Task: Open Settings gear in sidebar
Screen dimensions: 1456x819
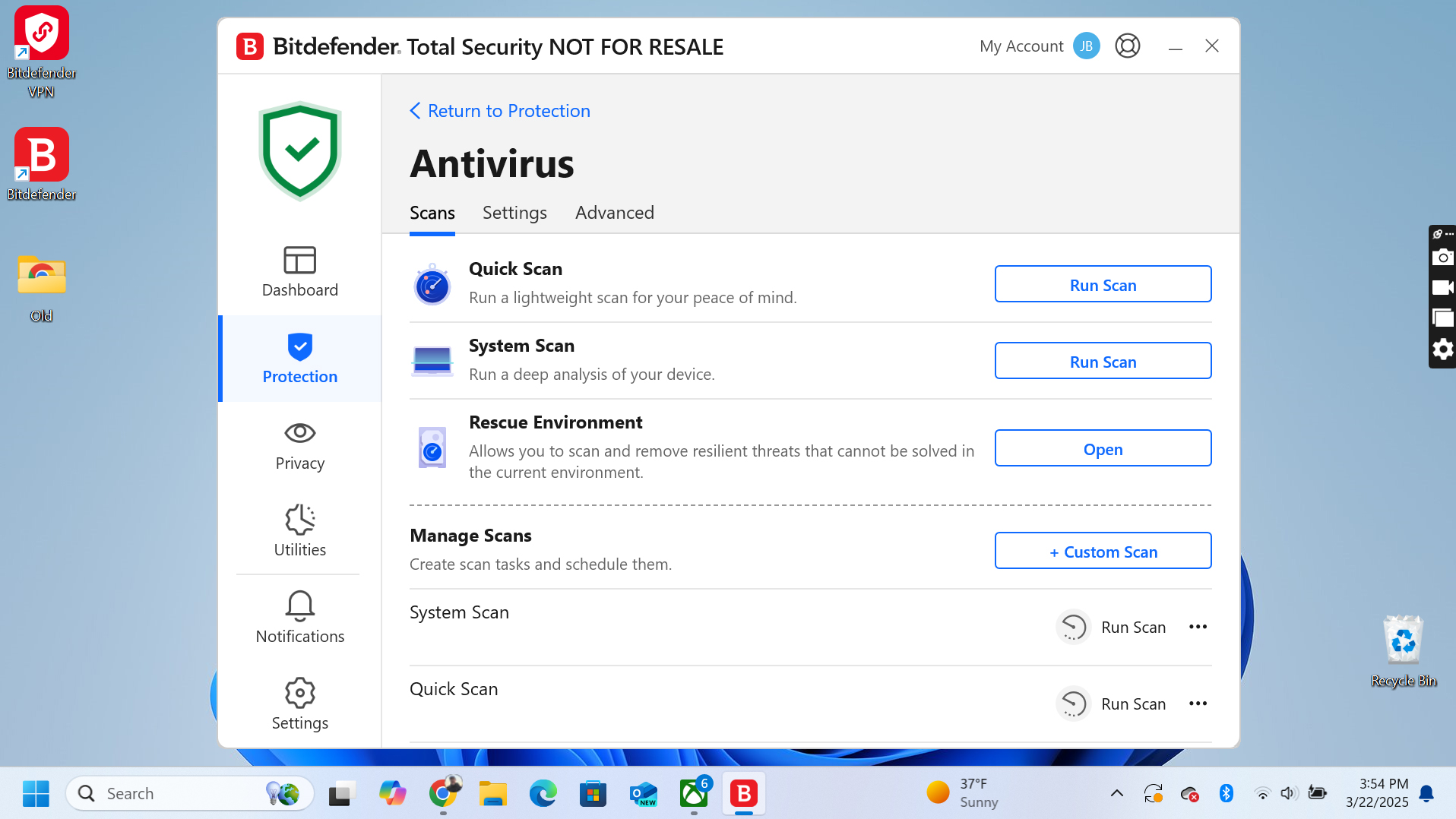Action: coord(299,704)
